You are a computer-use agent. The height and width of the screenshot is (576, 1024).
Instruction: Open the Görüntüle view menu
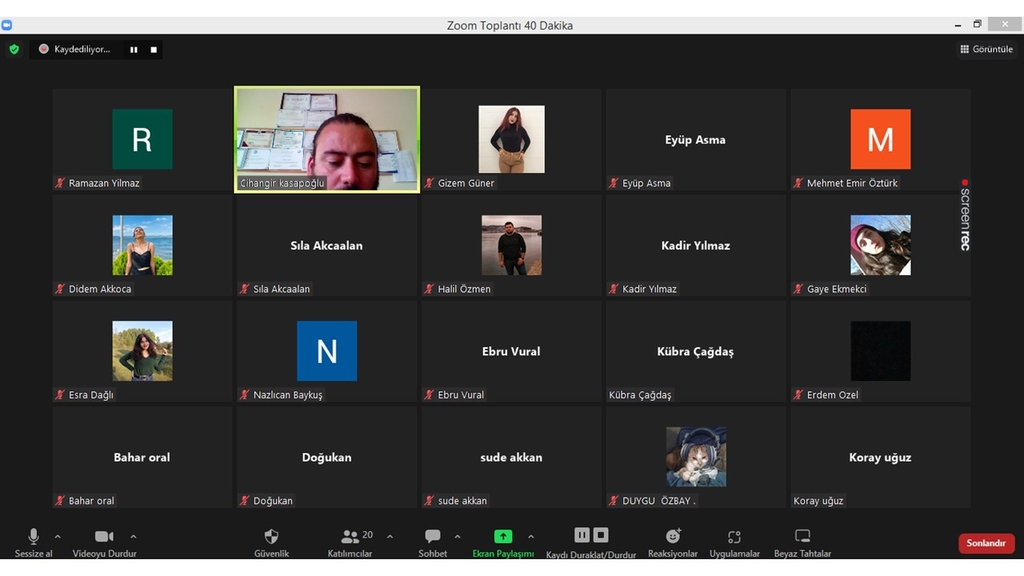pyautogui.click(x=986, y=49)
